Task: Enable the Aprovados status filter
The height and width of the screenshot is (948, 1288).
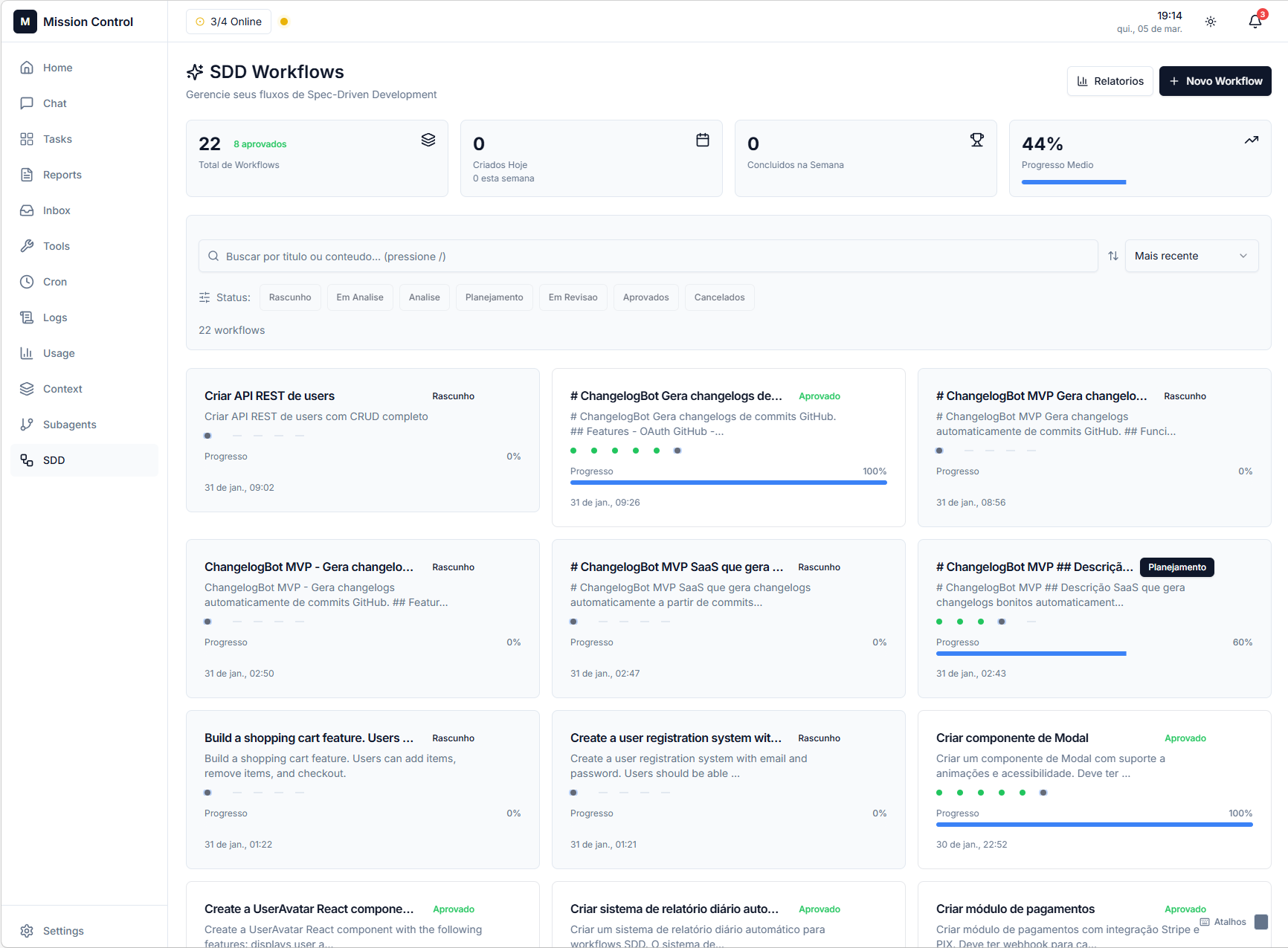Action: coord(645,297)
